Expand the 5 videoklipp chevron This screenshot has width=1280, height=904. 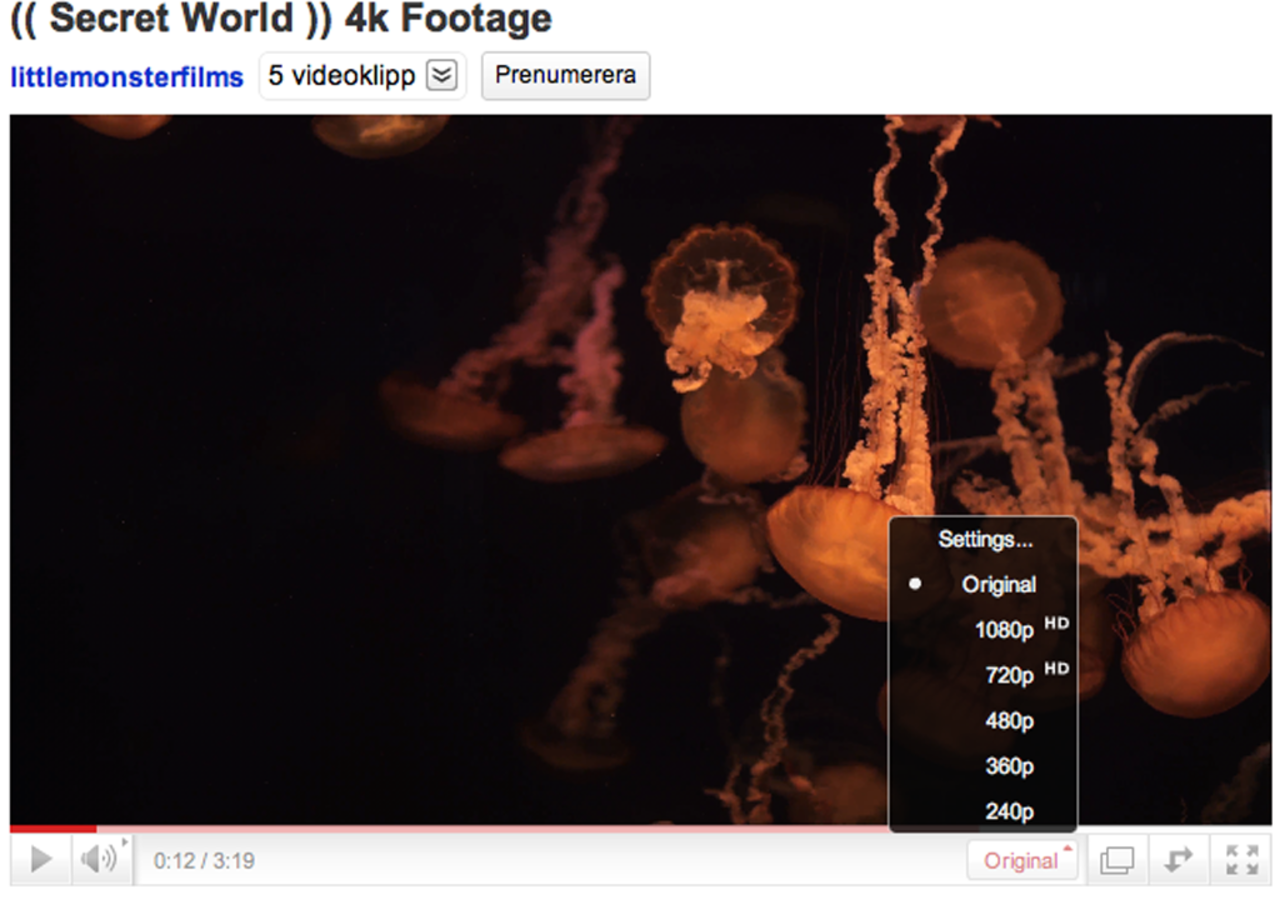click(440, 75)
